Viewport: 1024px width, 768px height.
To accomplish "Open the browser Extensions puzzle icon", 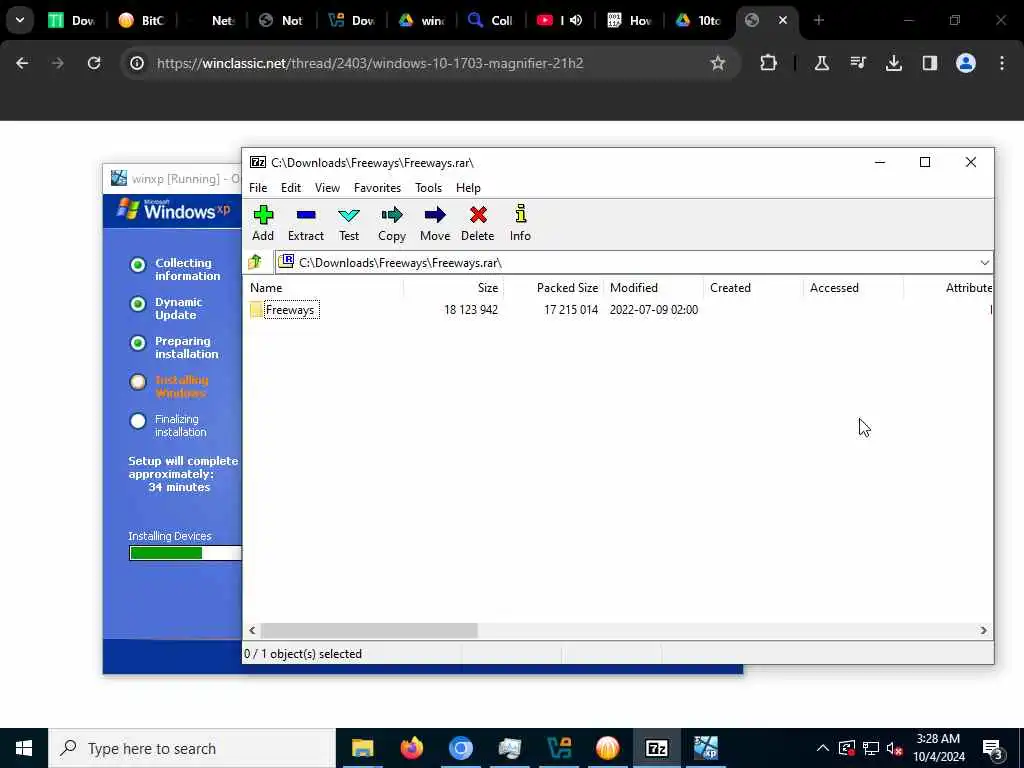I will coord(769,63).
